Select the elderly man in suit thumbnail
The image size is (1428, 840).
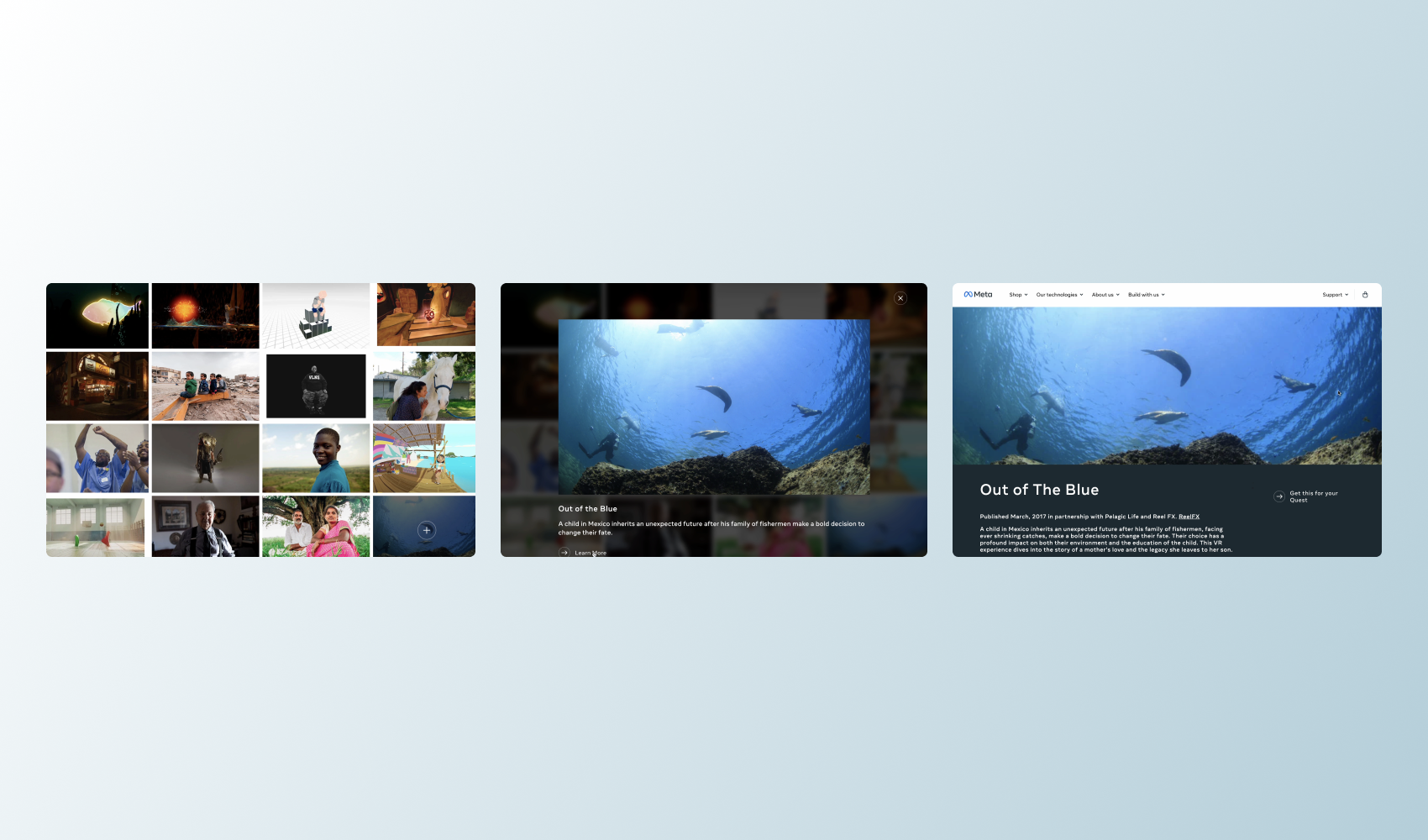click(206, 526)
